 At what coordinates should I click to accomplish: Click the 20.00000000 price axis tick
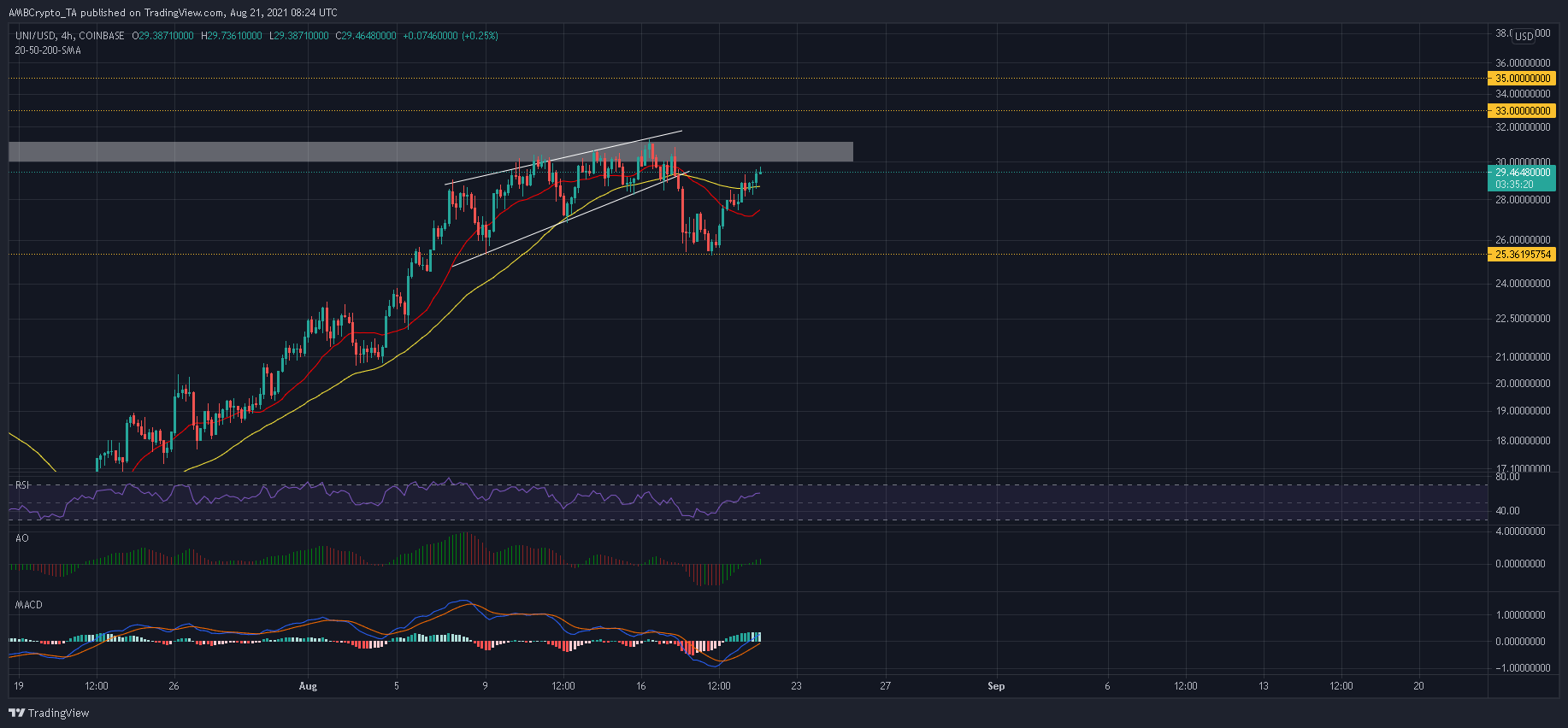click(1523, 384)
